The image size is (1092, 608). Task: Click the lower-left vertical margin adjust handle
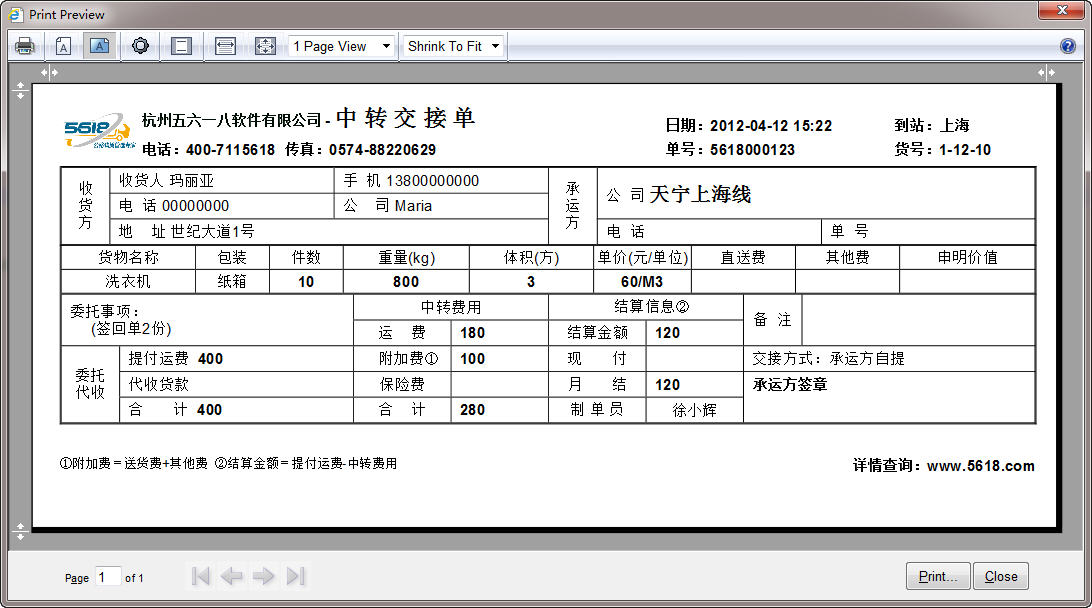coord(20,530)
